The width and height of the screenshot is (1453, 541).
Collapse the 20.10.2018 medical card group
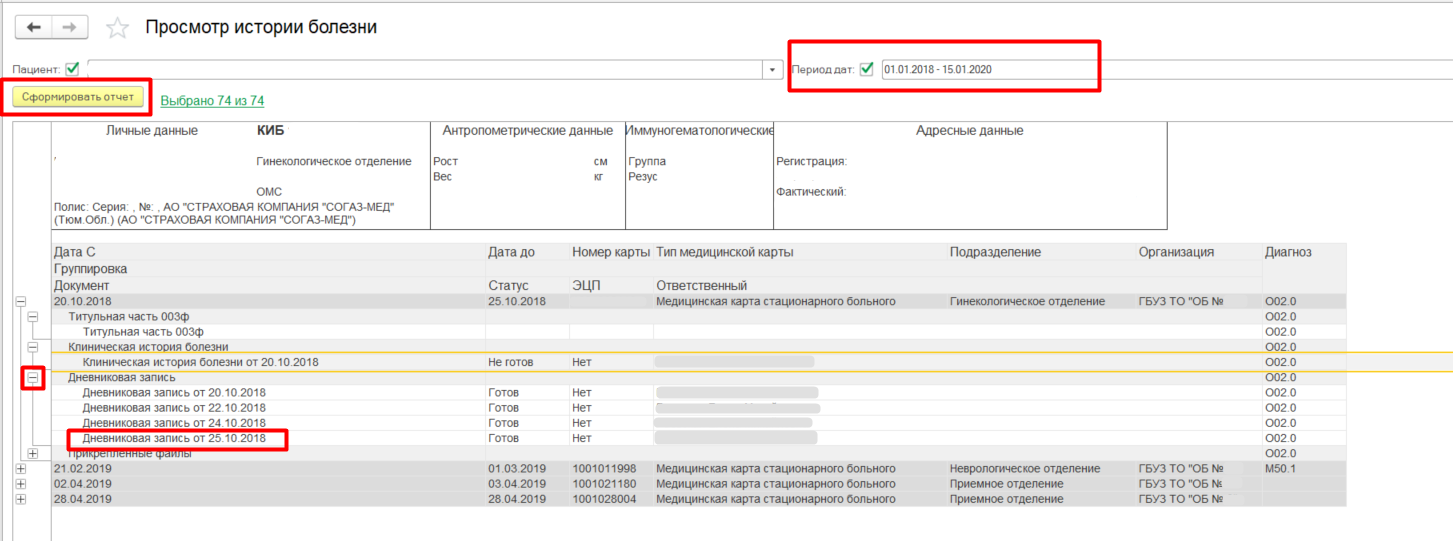(20, 301)
